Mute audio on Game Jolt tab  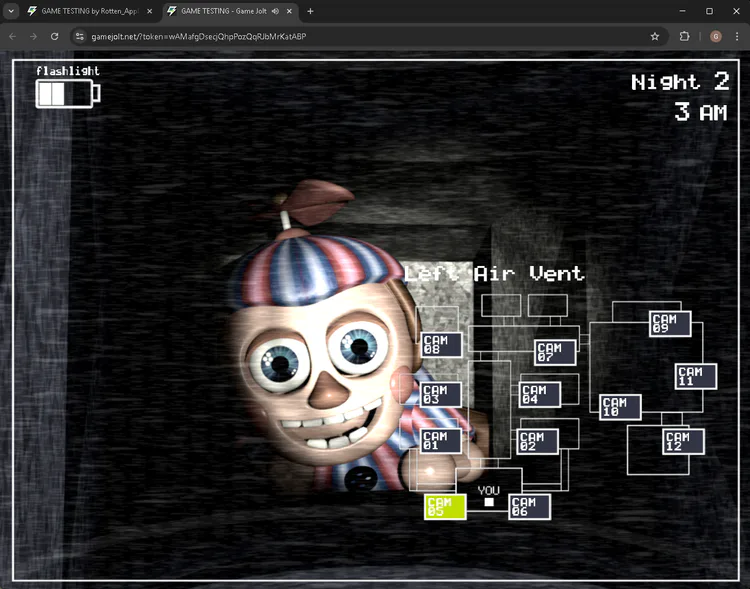275,11
